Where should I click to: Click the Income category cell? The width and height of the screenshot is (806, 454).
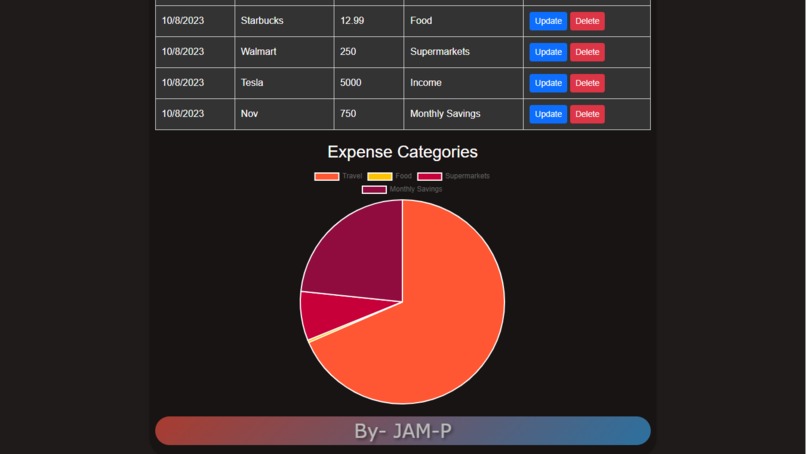(x=464, y=83)
